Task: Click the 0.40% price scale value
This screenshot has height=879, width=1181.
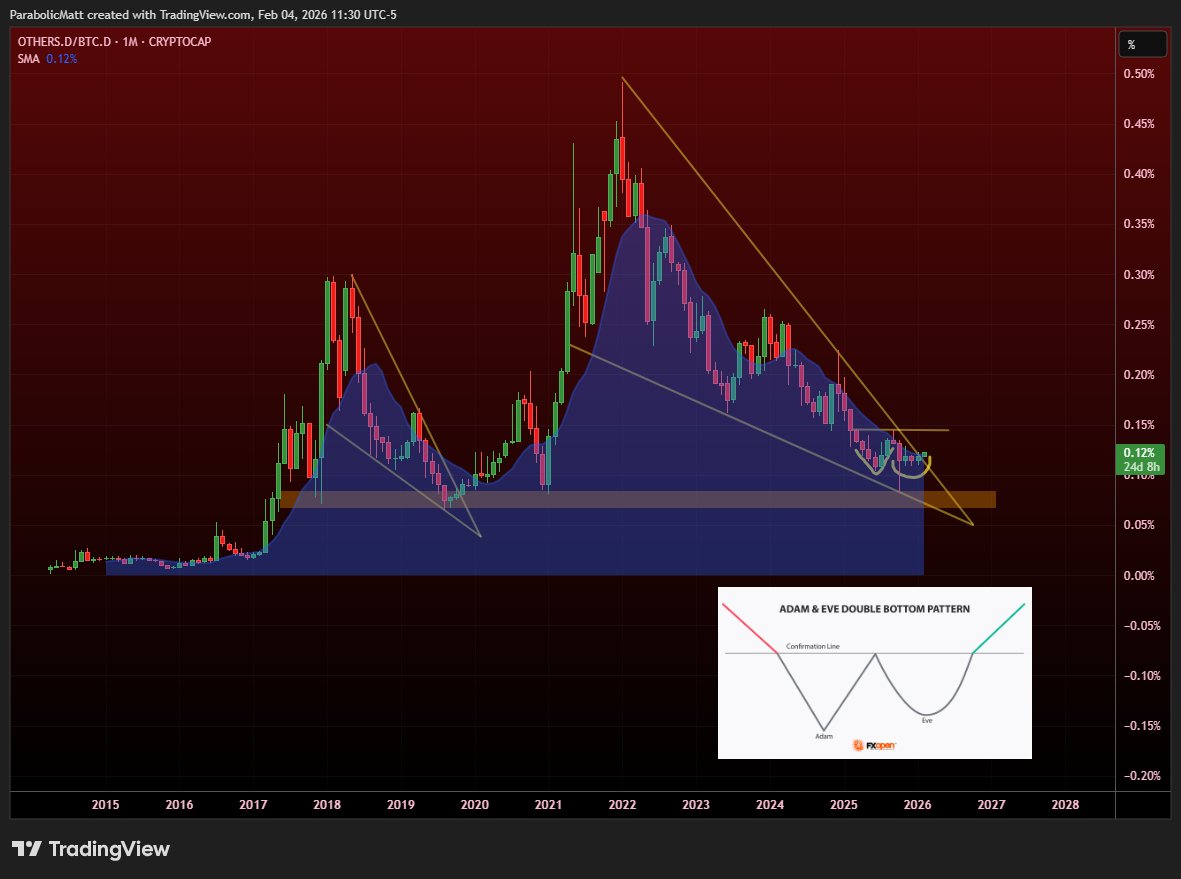Action: coord(1139,174)
